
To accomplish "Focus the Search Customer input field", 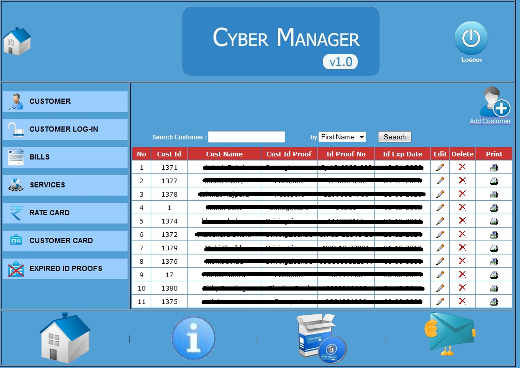I will coord(246,137).
